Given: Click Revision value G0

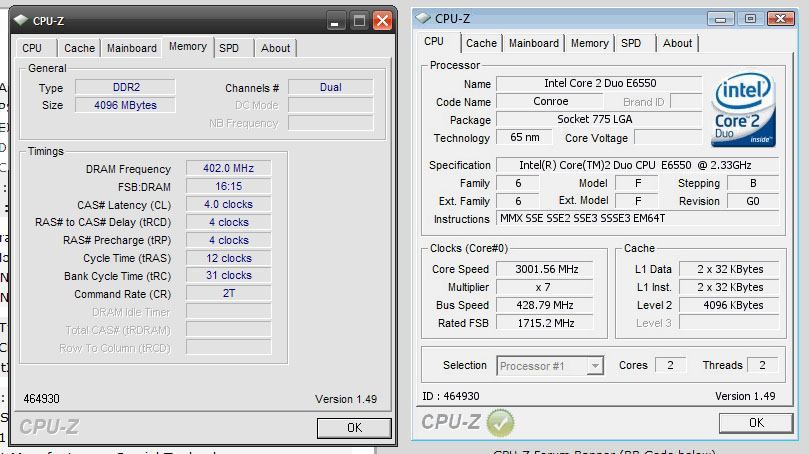Looking at the screenshot, I should tap(753, 201).
